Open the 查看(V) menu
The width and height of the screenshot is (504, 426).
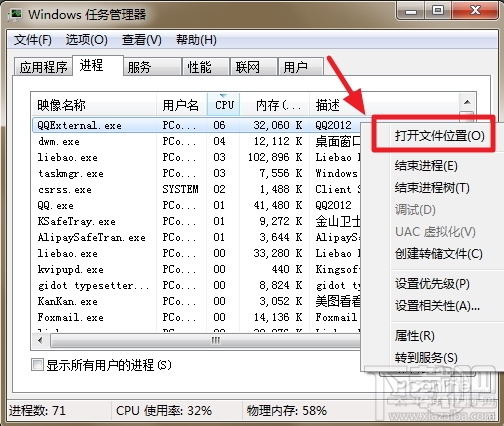coord(142,40)
